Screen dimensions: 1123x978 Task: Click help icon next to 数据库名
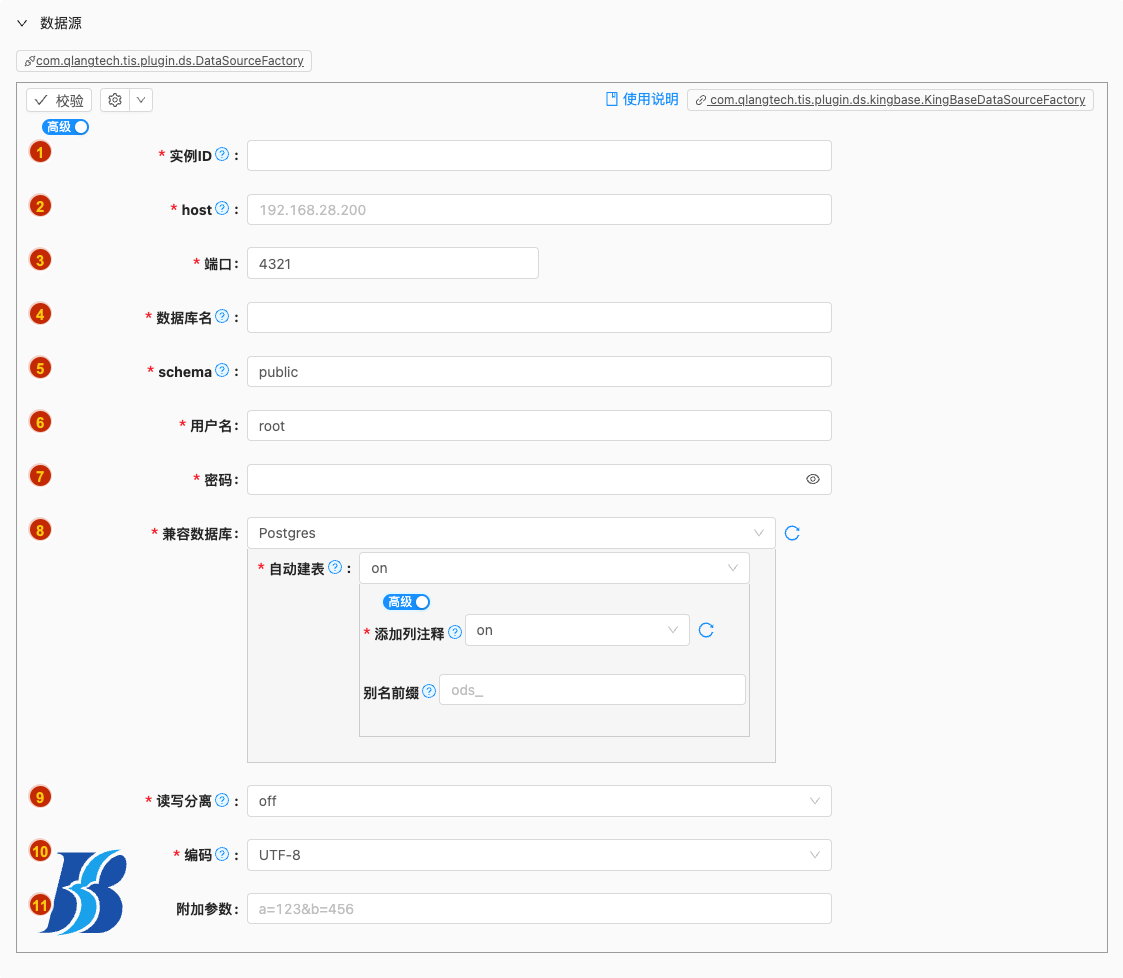222,317
